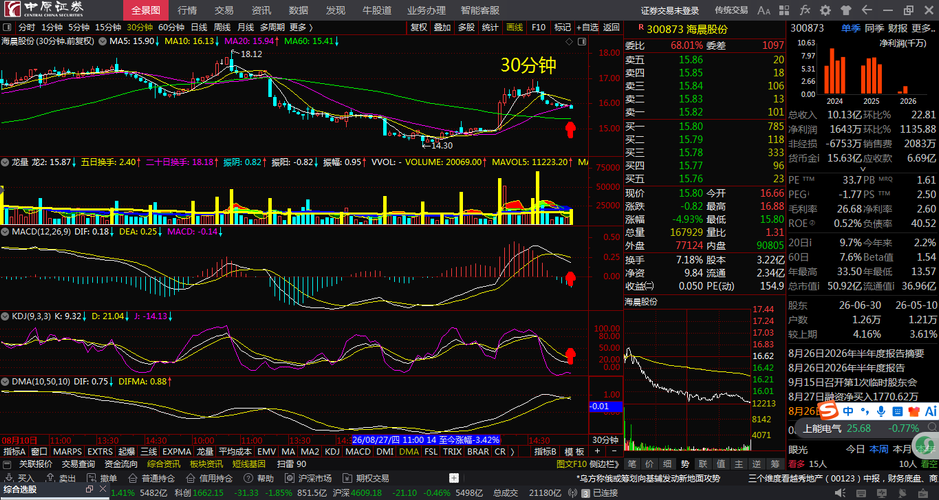Open the settings gear in title bar
Screen dimensions: 939x500
(x=825, y=10)
